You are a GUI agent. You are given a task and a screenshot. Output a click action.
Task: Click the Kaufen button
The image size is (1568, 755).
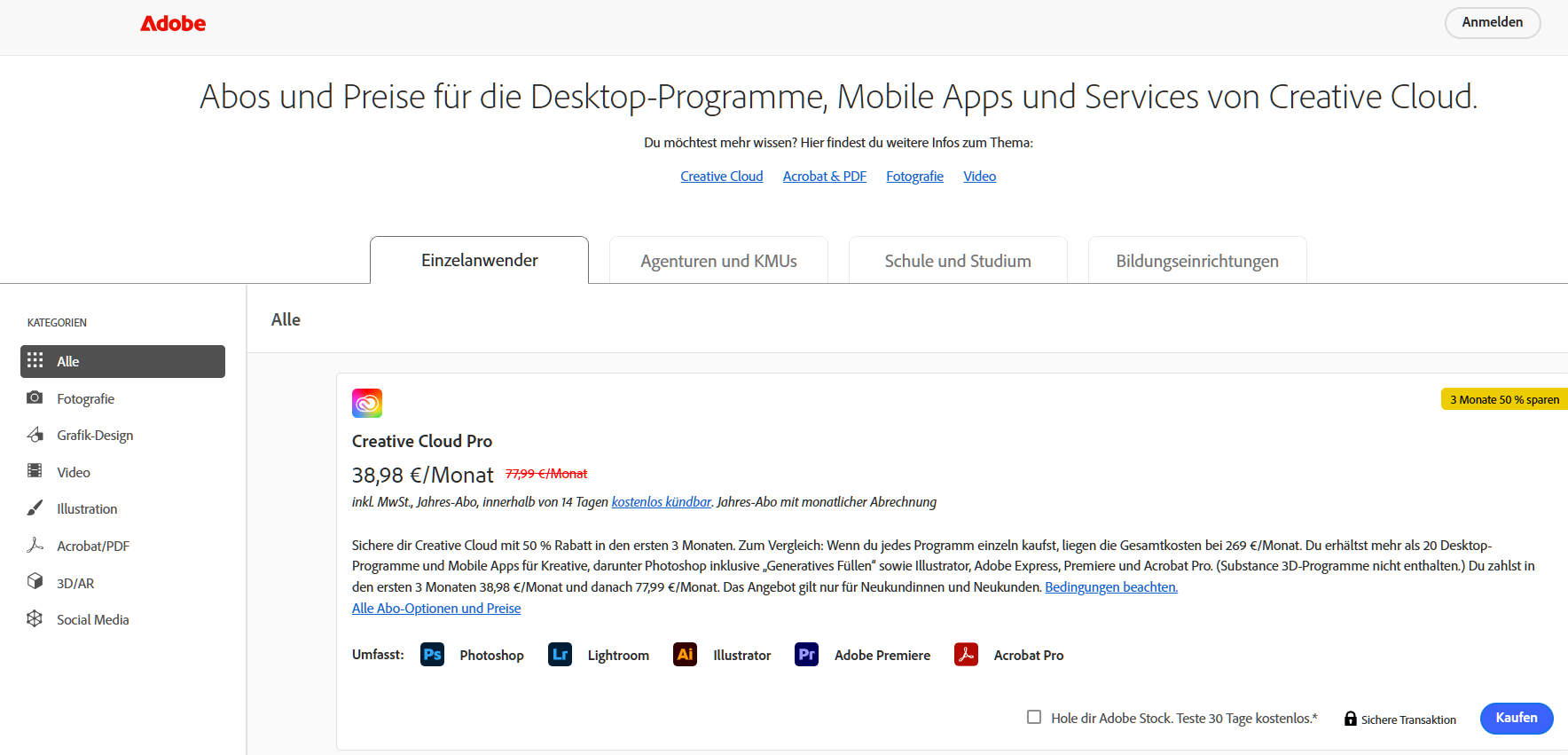(1517, 718)
